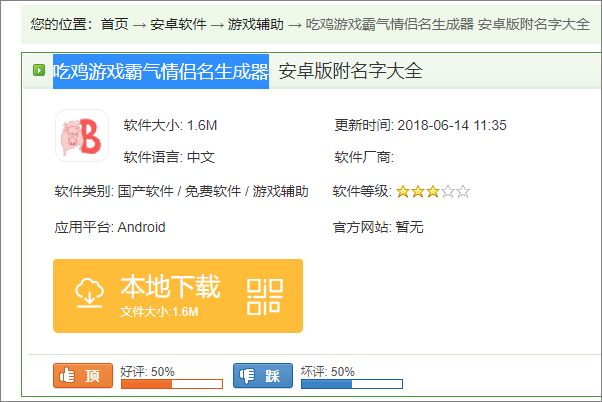Open the QR code icon on download button
Viewport: 602px width, 402px height.
click(x=265, y=297)
